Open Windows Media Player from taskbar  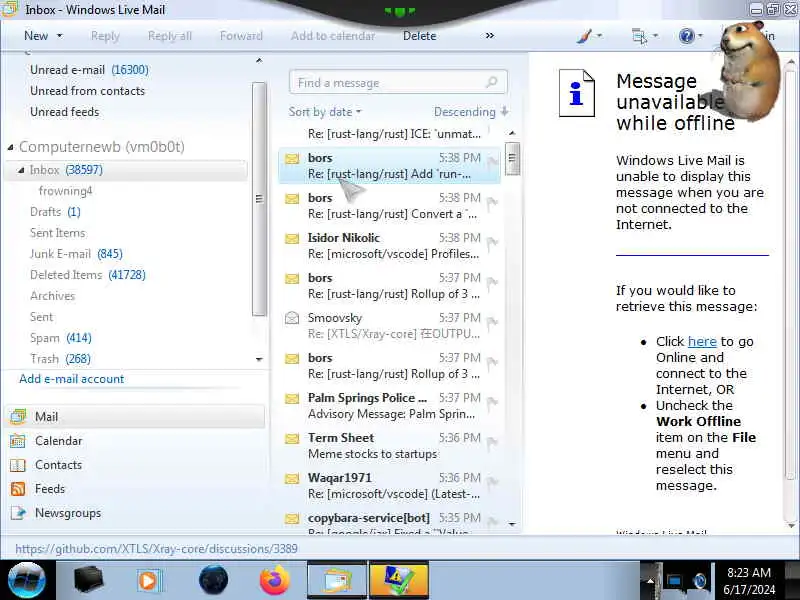149,580
